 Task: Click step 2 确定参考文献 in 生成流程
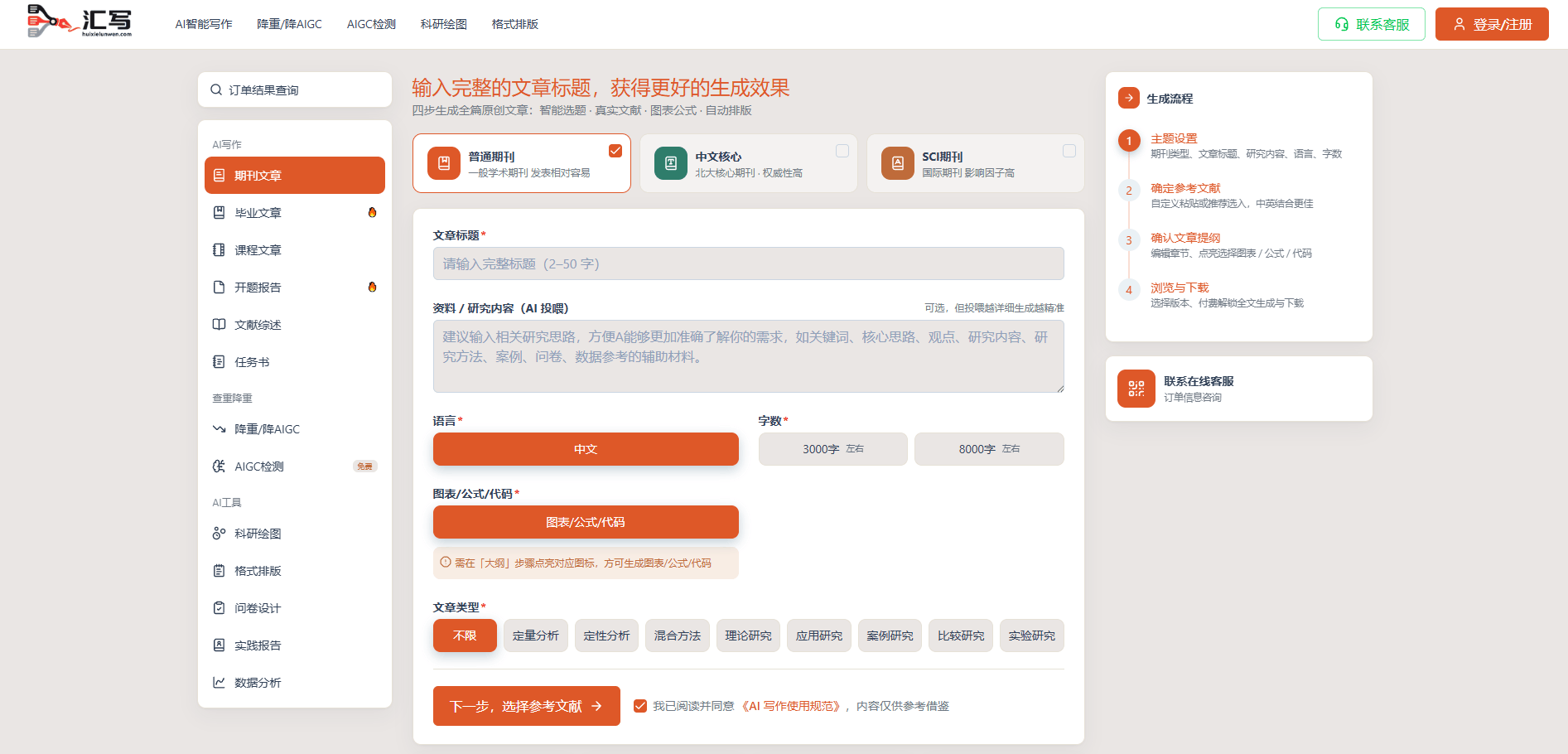tap(1185, 188)
